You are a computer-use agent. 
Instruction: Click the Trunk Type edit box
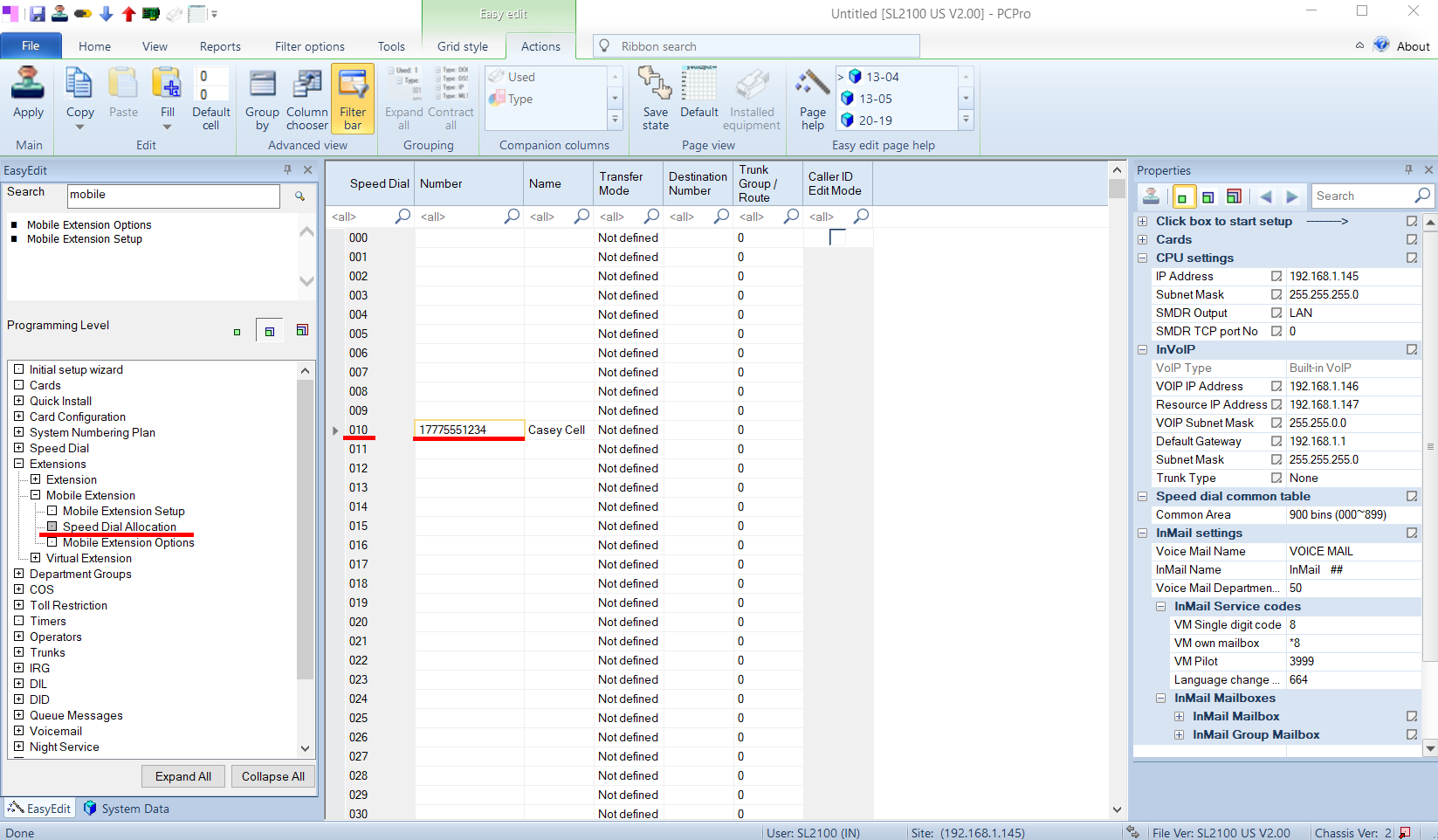tap(1276, 478)
